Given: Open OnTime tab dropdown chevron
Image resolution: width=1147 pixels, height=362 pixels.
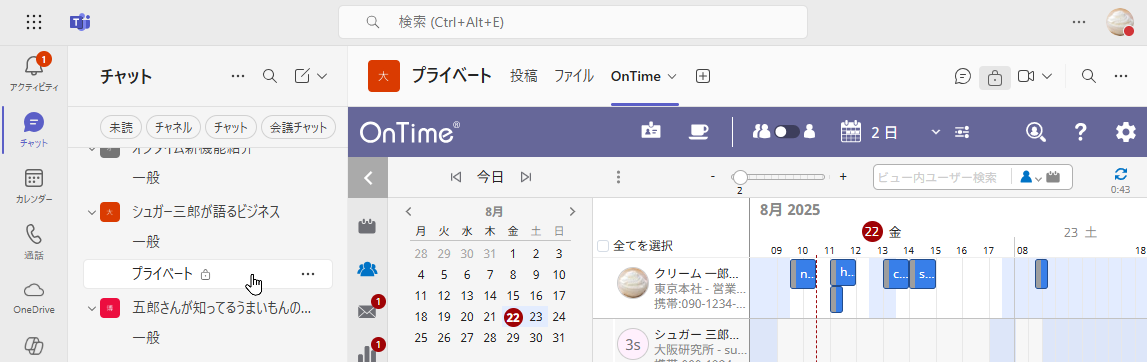Looking at the screenshot, I should 672,76.
